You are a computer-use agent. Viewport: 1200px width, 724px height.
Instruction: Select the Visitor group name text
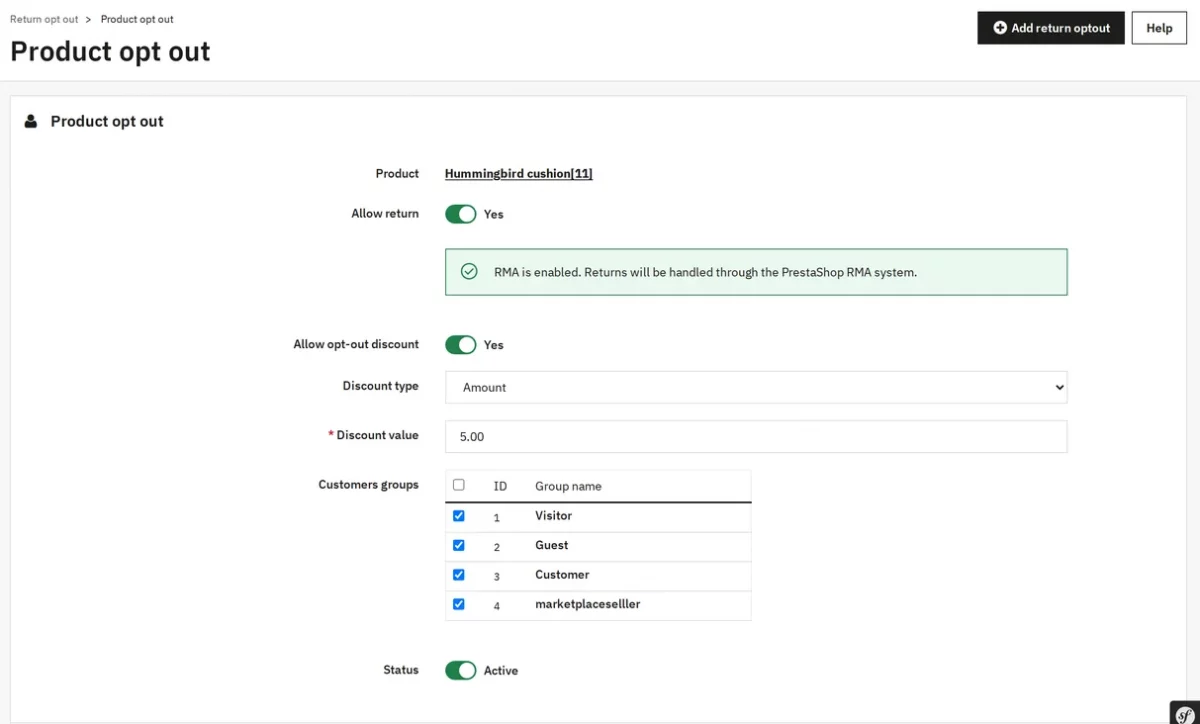tap(553, 516)
